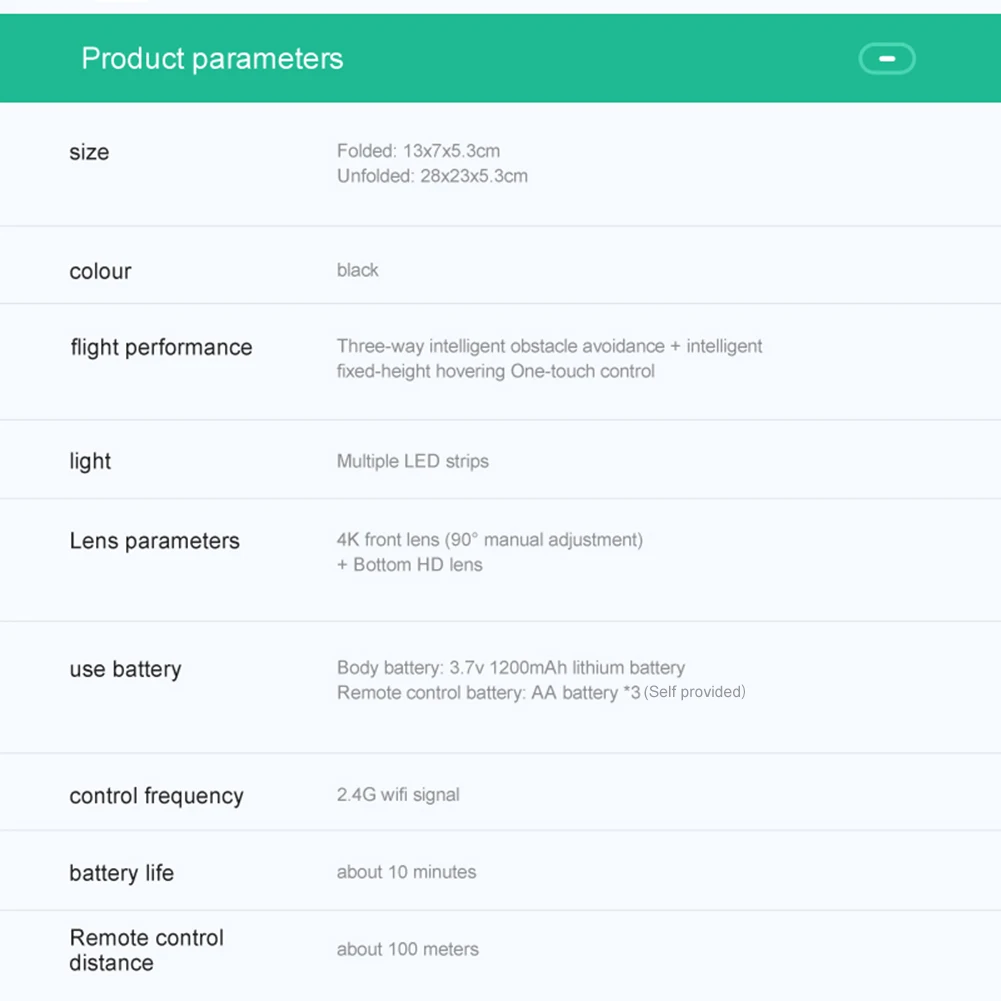Screen dimensions: 1001x1001
Task: Click the about 10 minutes battery life value
Action: (406, 872)
